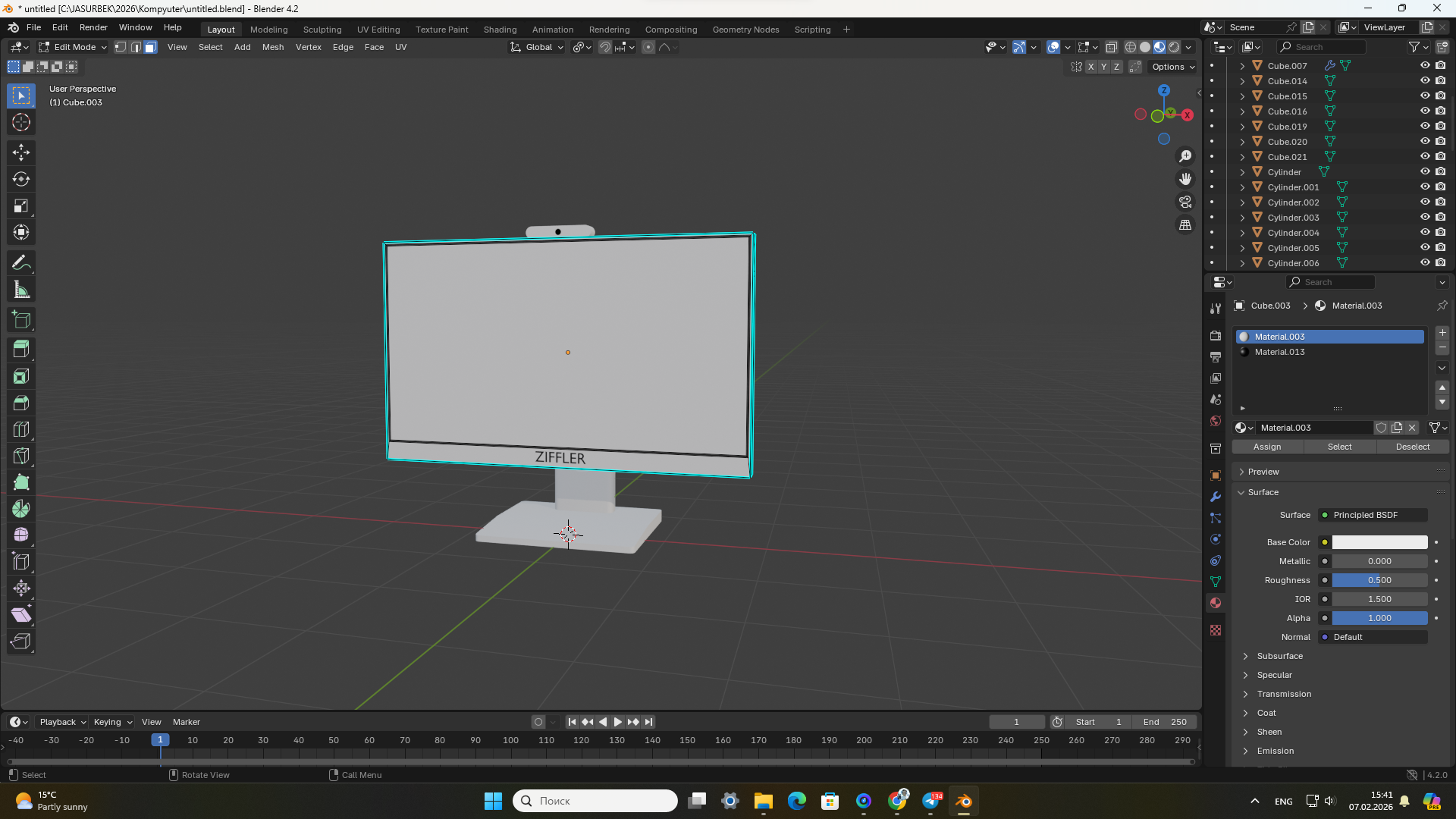Click the Base Color swatch
Screen dimensions: 1456x819
pyautogui.click(x=1379, y=542)
